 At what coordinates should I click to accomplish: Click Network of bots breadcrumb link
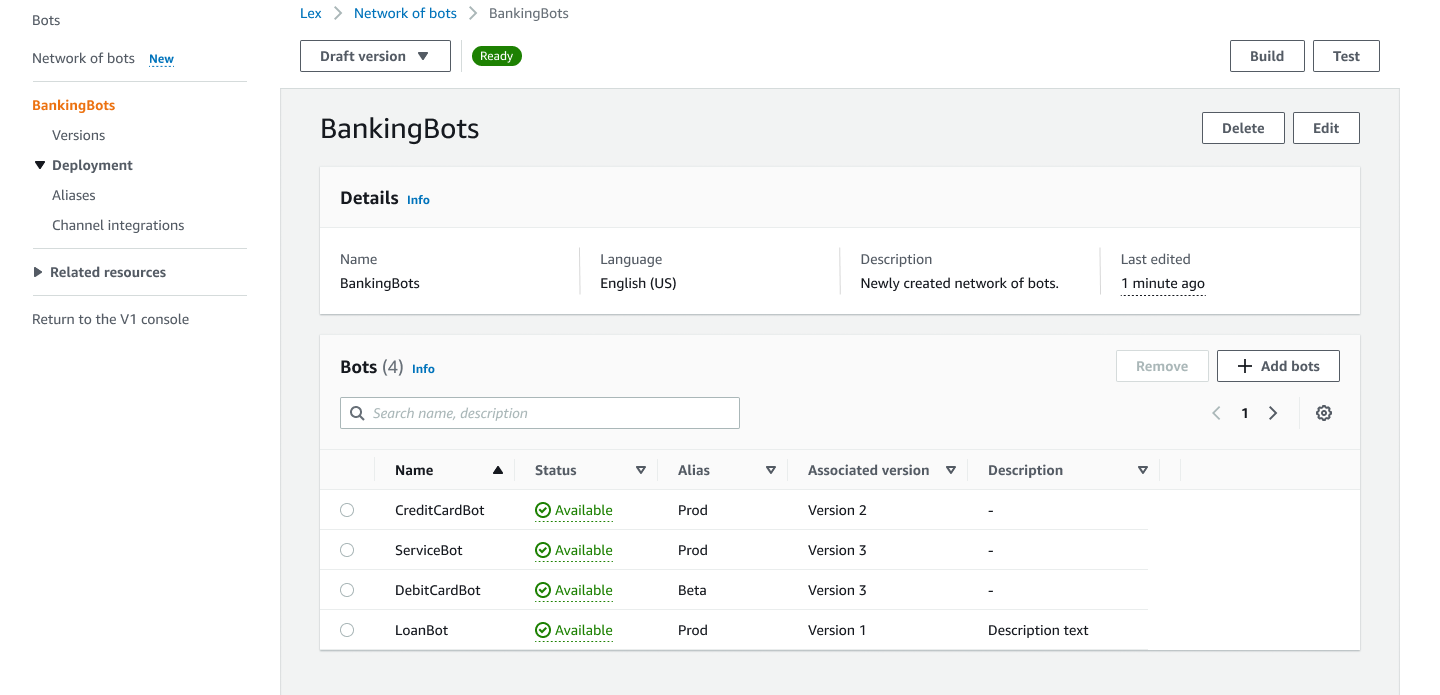(x=405, y=13)
